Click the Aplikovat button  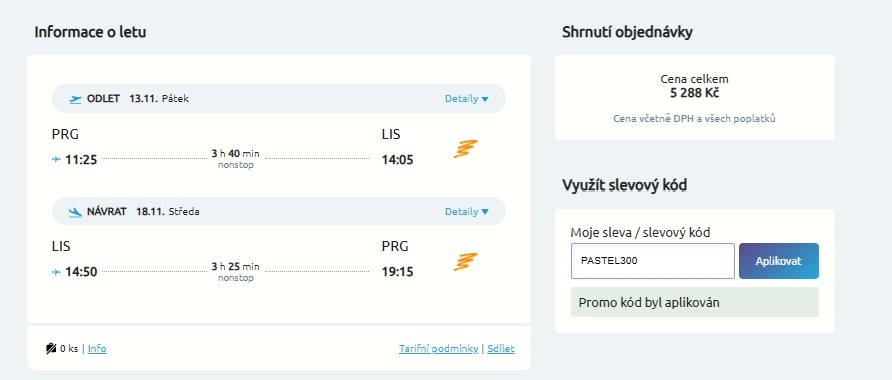click(779, 261)
